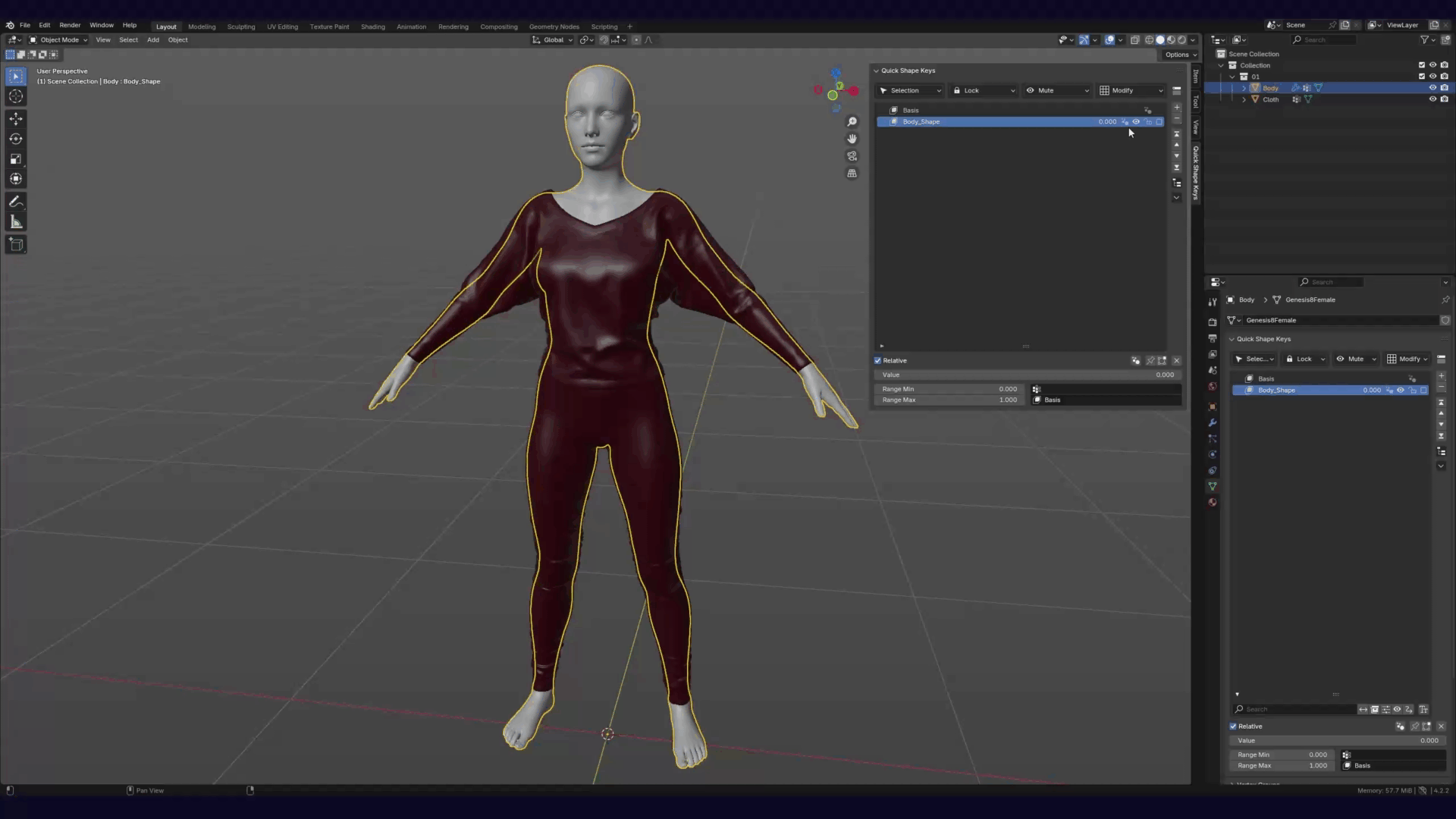The height and width of the screenshot is (819, 1456).
Task: Choose the Add Cube tool
Action: pyautogui.click(x=16, y=244)
